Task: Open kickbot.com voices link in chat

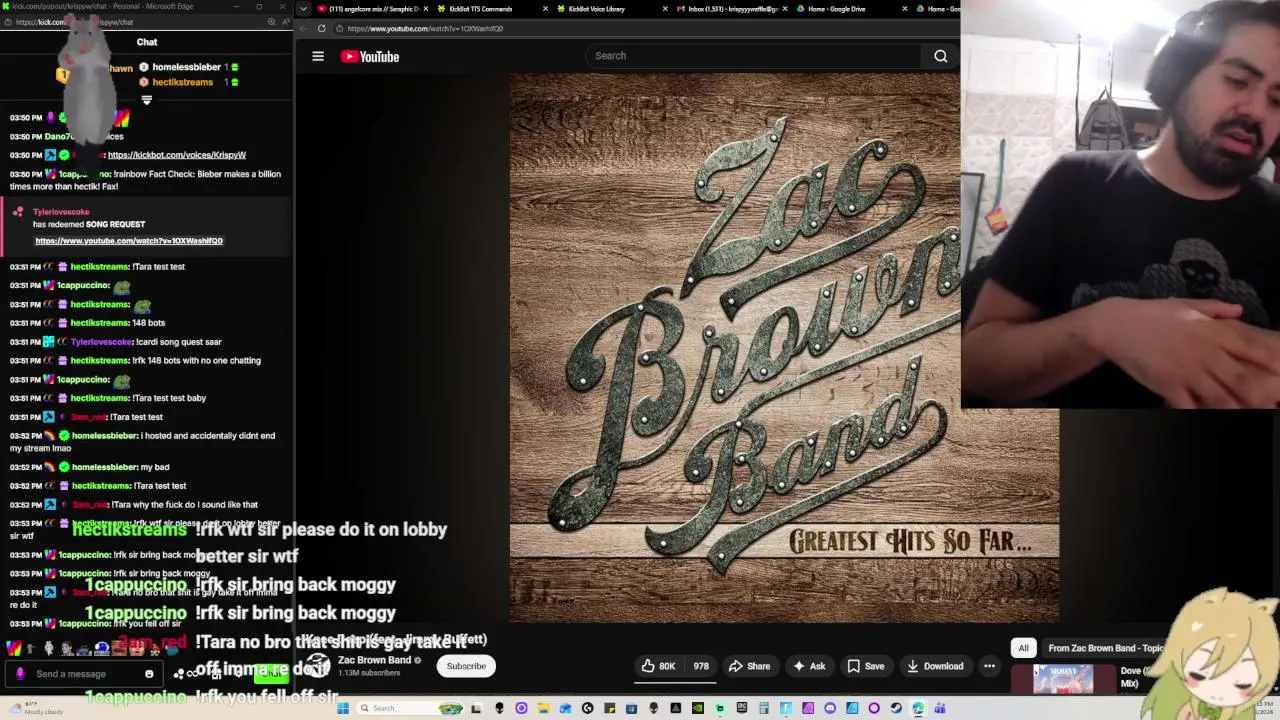Action: pyautogui.click(x=176, y=155)
